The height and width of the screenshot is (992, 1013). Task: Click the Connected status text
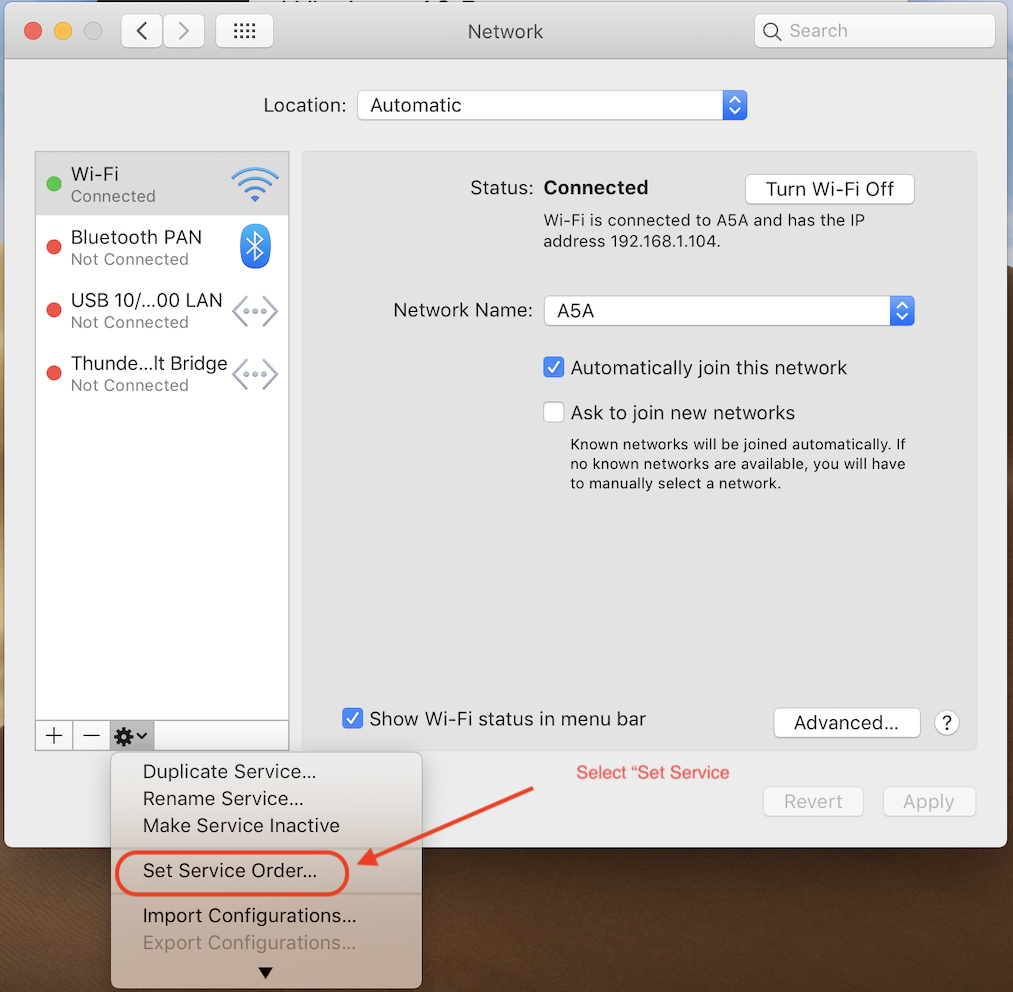click(596, 187)
